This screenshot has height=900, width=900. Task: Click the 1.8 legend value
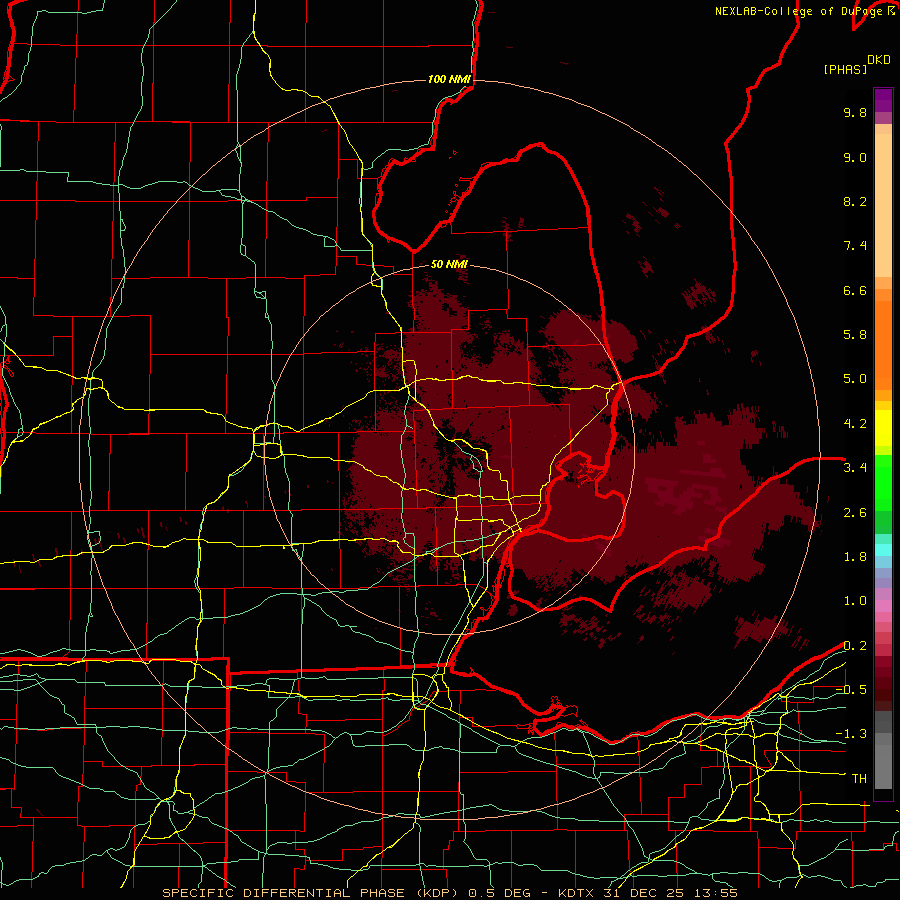pyautogui.click(x=855, y=557)
